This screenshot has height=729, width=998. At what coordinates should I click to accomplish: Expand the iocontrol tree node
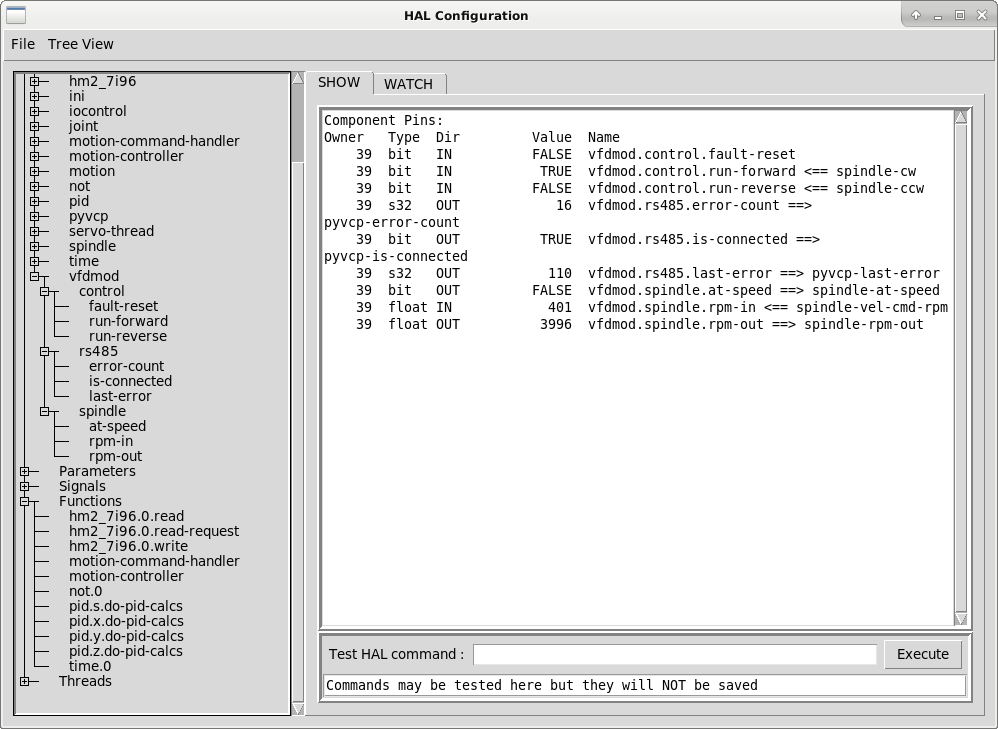[x=34, y=111]
